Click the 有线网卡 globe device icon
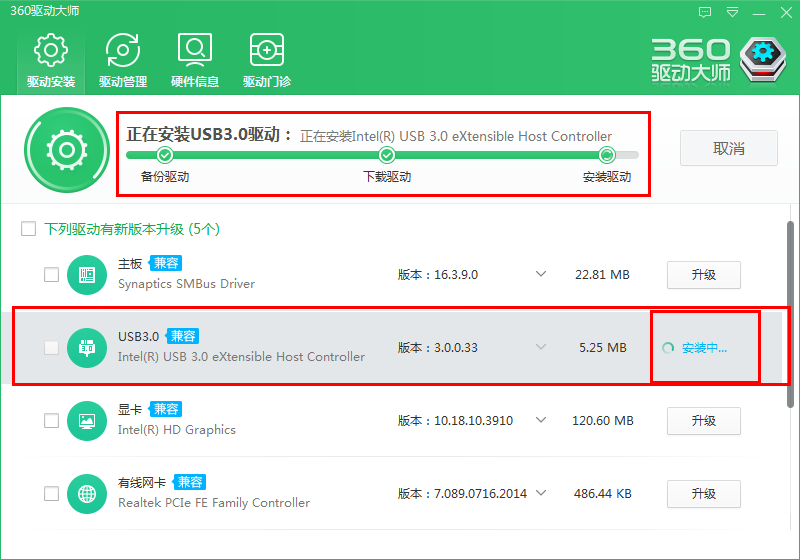 click(x=87, y=494)
